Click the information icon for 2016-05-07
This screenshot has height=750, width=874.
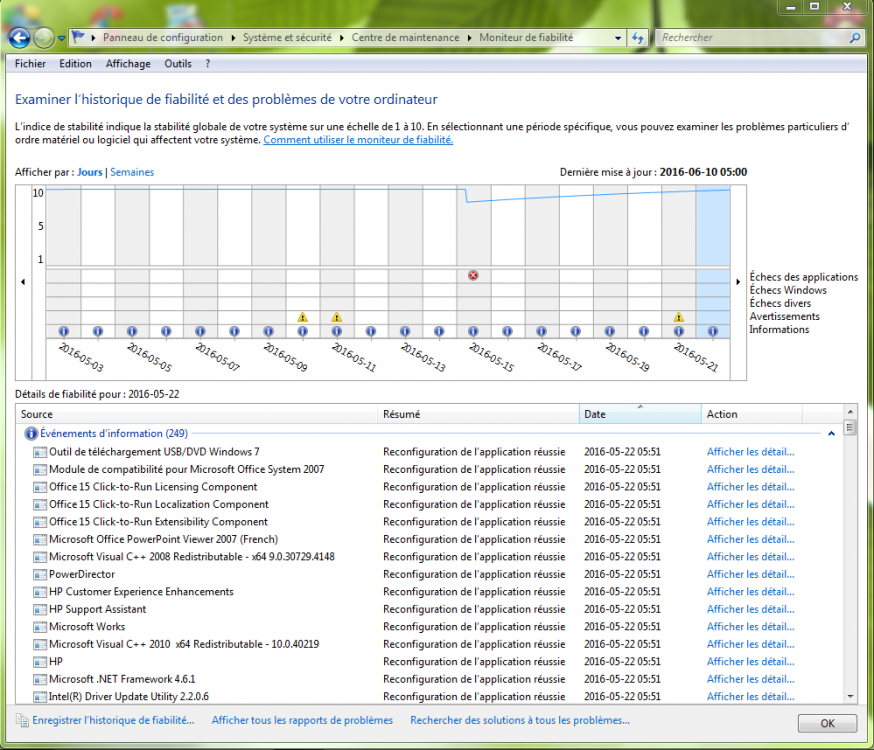(x=200, y=331)
